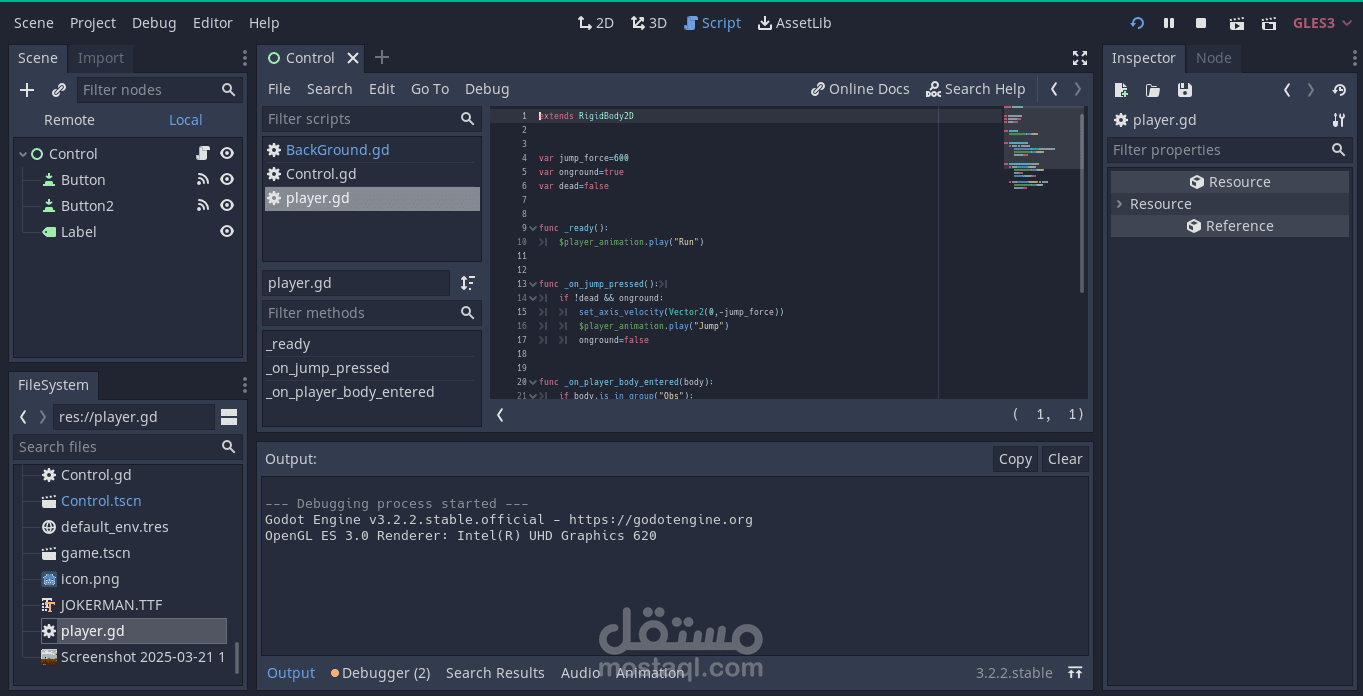Create a new resource in Inspector
Screen dimensions: 1363x696
pyautogui.click(x=1121, y=90)
